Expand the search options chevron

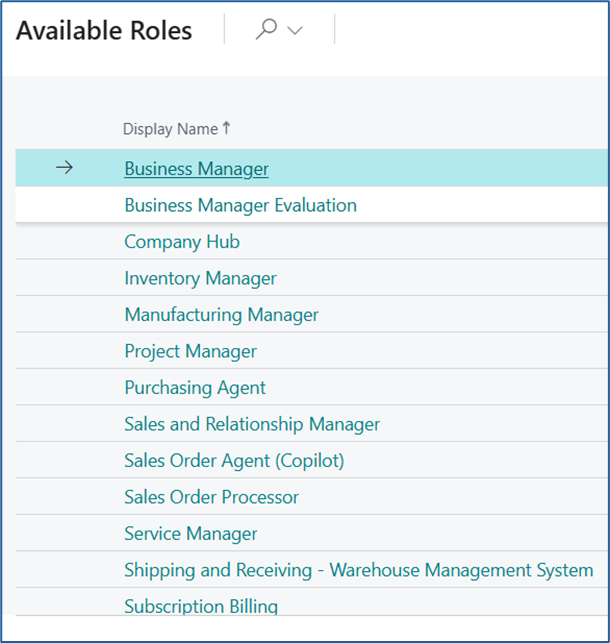pyautogui.click(x=295, y=30)
